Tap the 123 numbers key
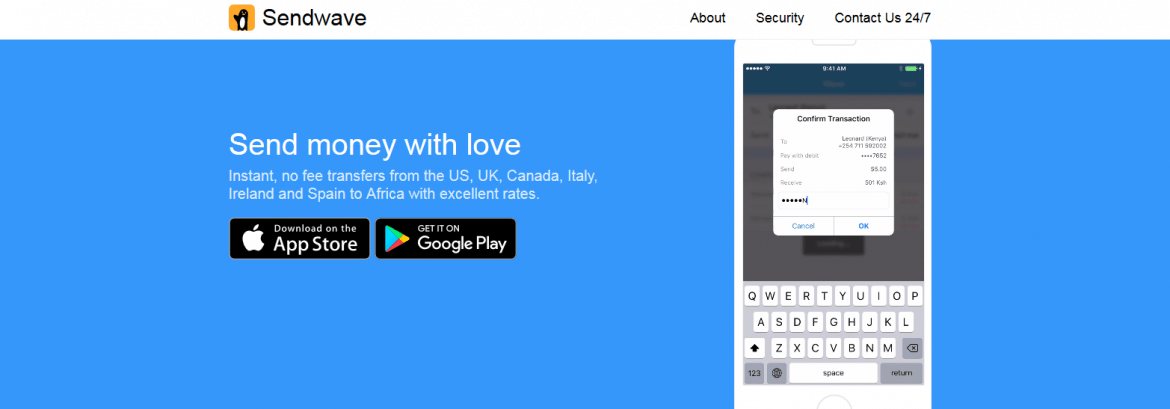Screen dimensions: 1170x409 point(754,373)
